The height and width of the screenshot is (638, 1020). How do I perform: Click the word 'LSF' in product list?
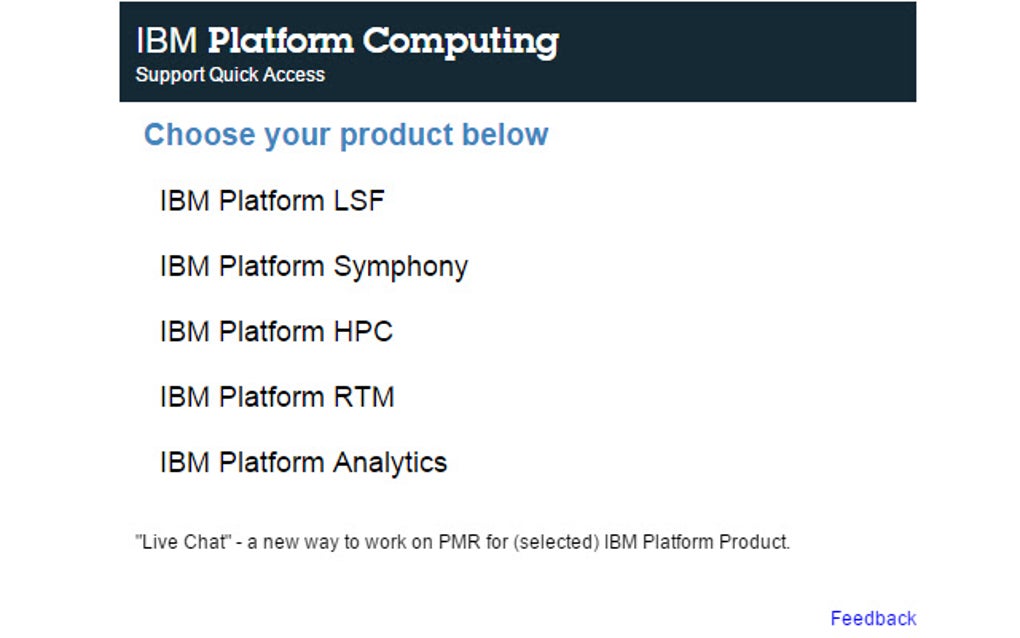pyautogui.click(x=358, y=201)
